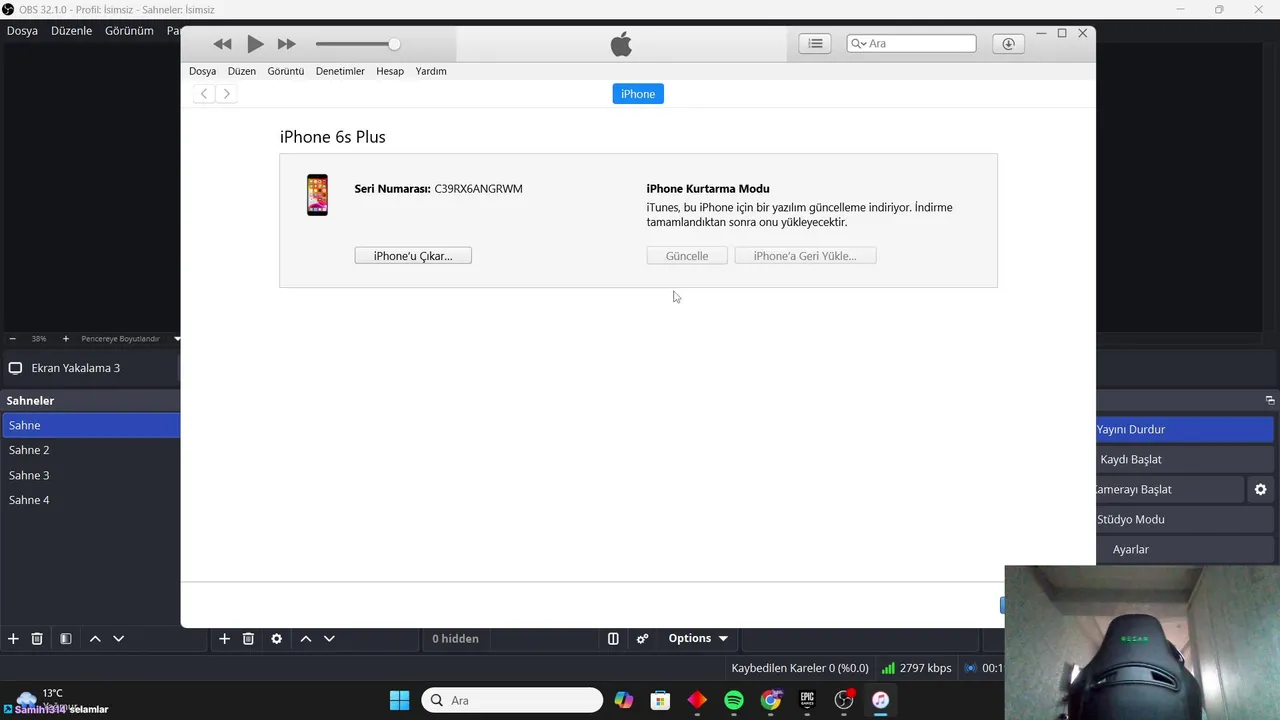The height and width of the screenshot is (720, 1280).
Task: Open iTunes Denetimler menu
Action: pyautogui.click(x=340, y=71)
